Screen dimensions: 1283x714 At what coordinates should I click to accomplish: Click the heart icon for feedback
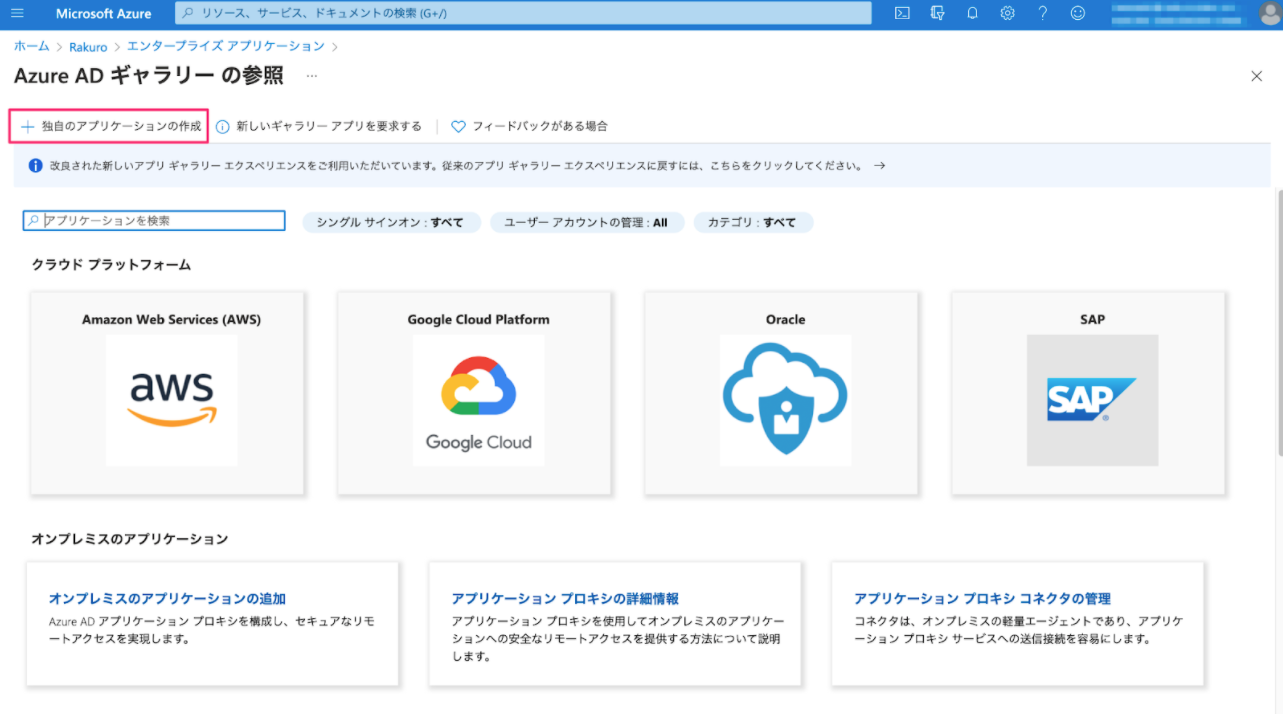[459, 127]
